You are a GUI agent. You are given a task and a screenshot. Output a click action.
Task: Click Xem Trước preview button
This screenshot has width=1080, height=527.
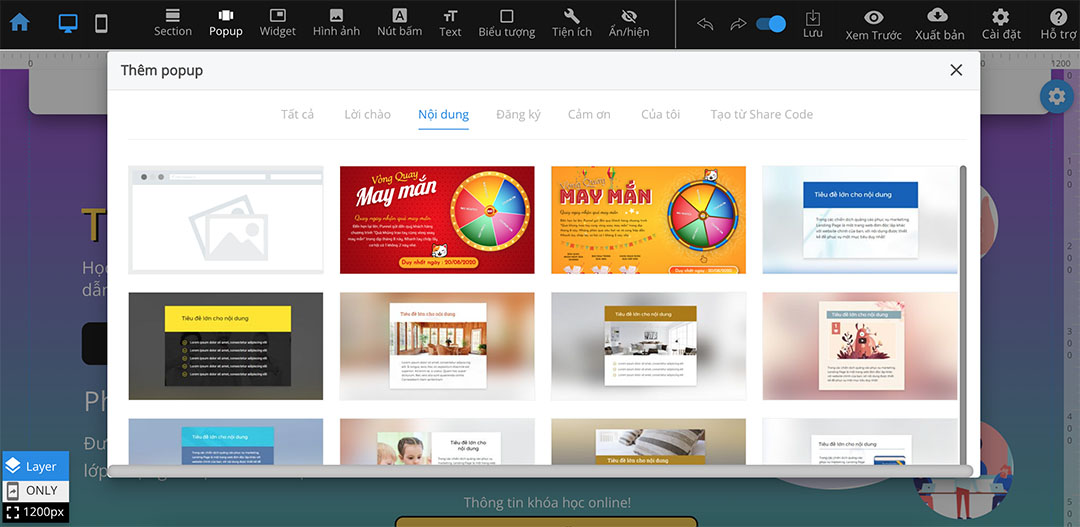(873, 24)
